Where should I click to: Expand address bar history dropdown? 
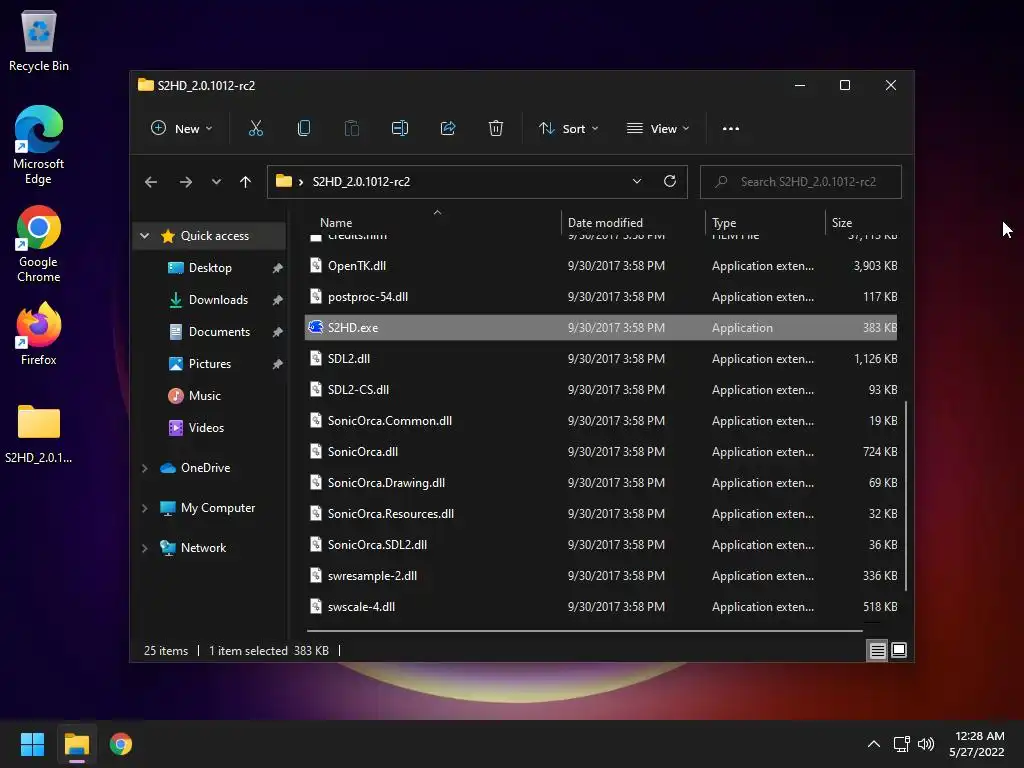(637, 182)
